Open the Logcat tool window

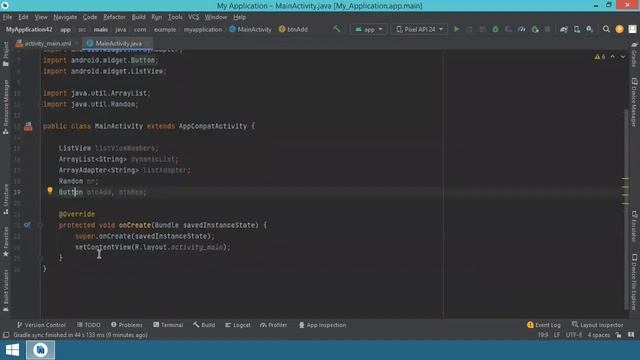[238, 325]
